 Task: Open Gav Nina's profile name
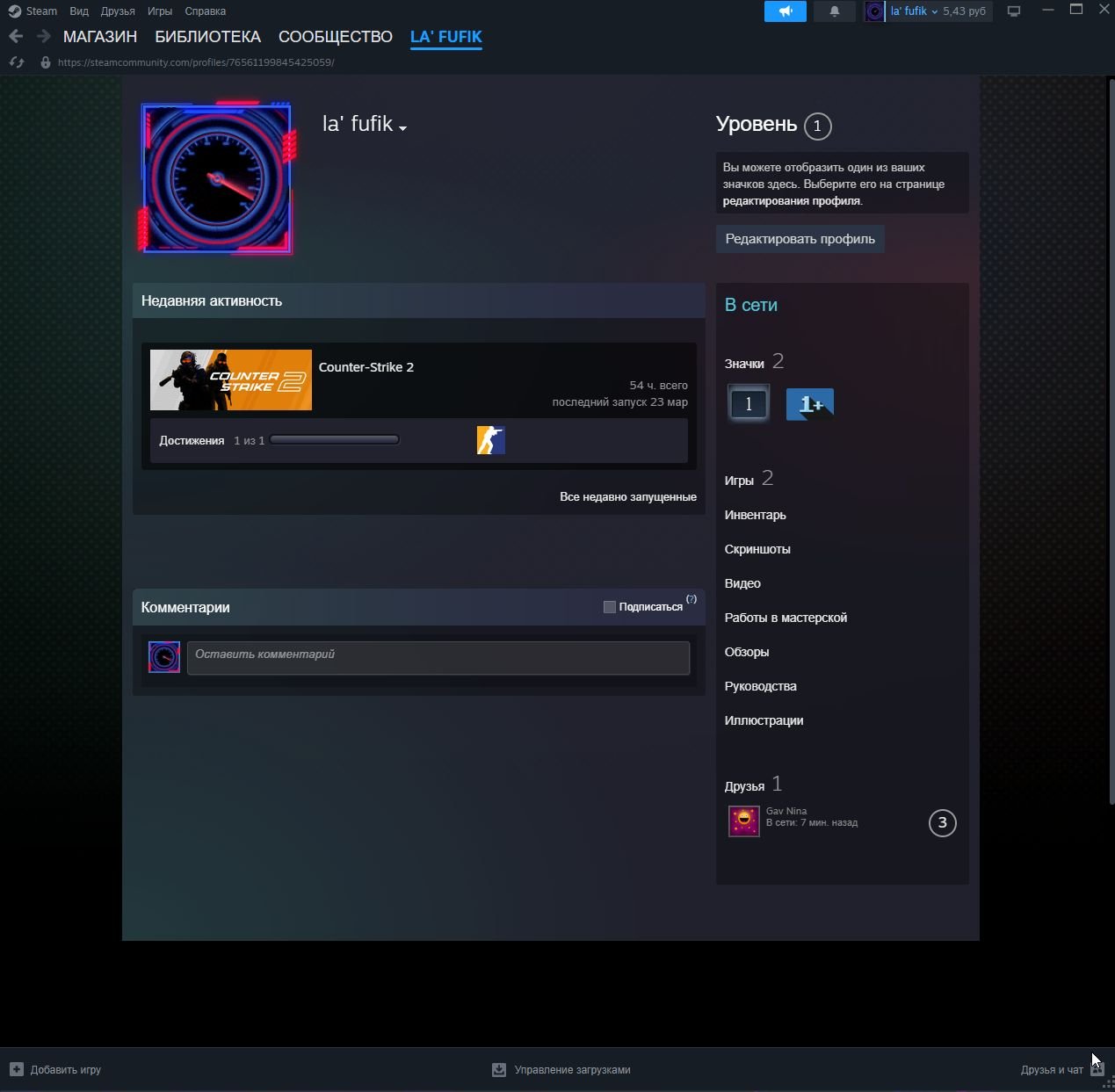[786, 811]
